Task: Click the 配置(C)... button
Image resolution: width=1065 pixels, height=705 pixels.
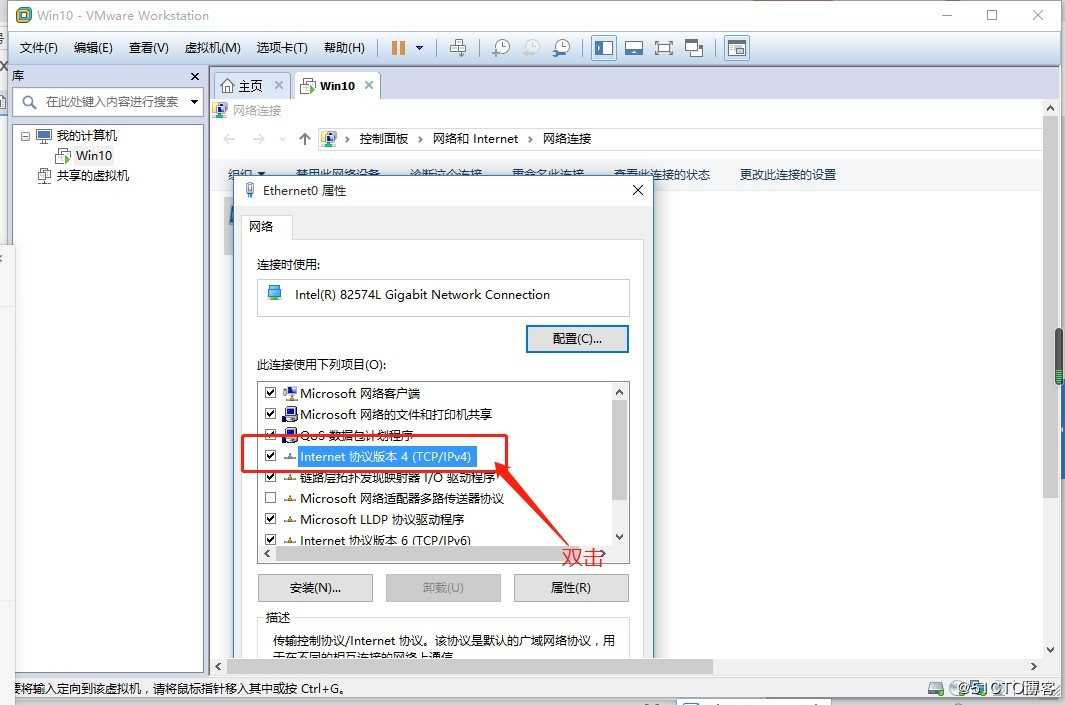Action: click(577, 339)
